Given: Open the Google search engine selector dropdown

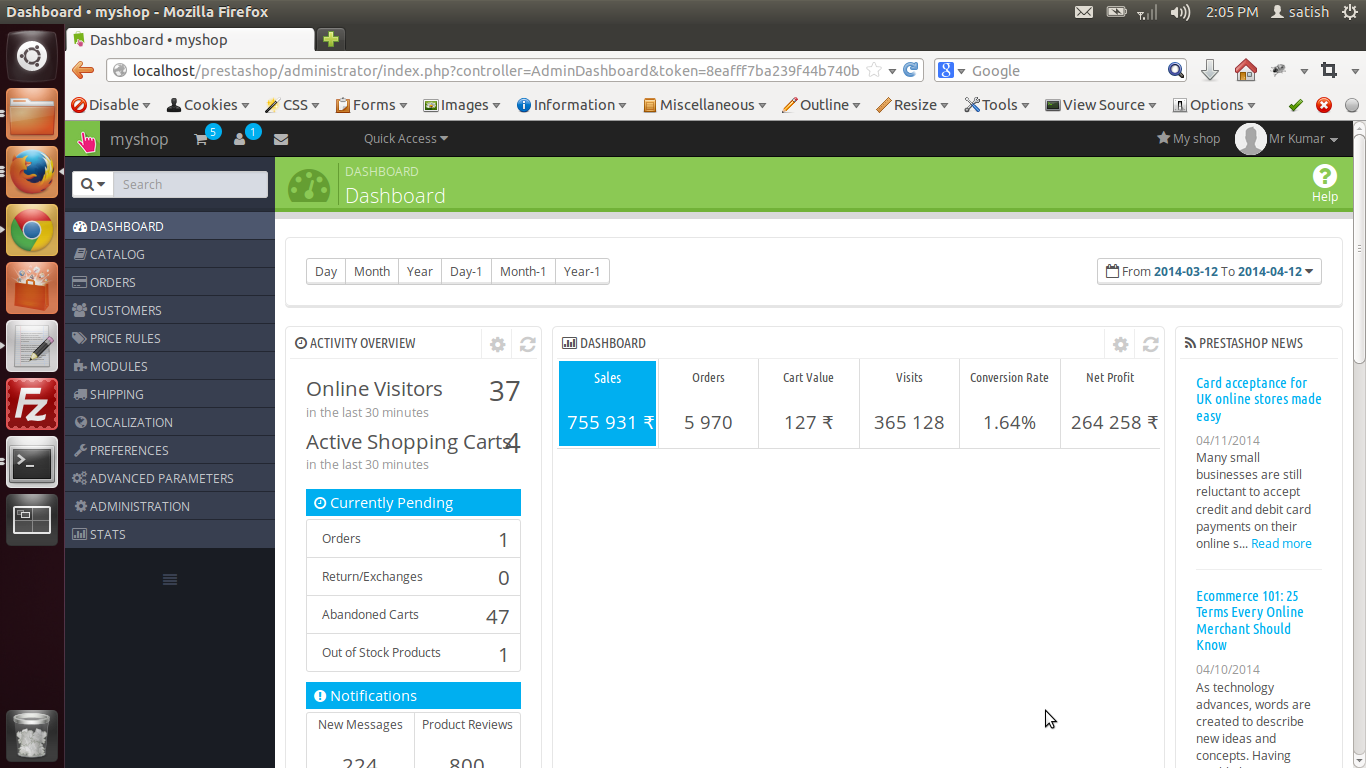Looking at the screenshot, I should (x=951, y=70).
